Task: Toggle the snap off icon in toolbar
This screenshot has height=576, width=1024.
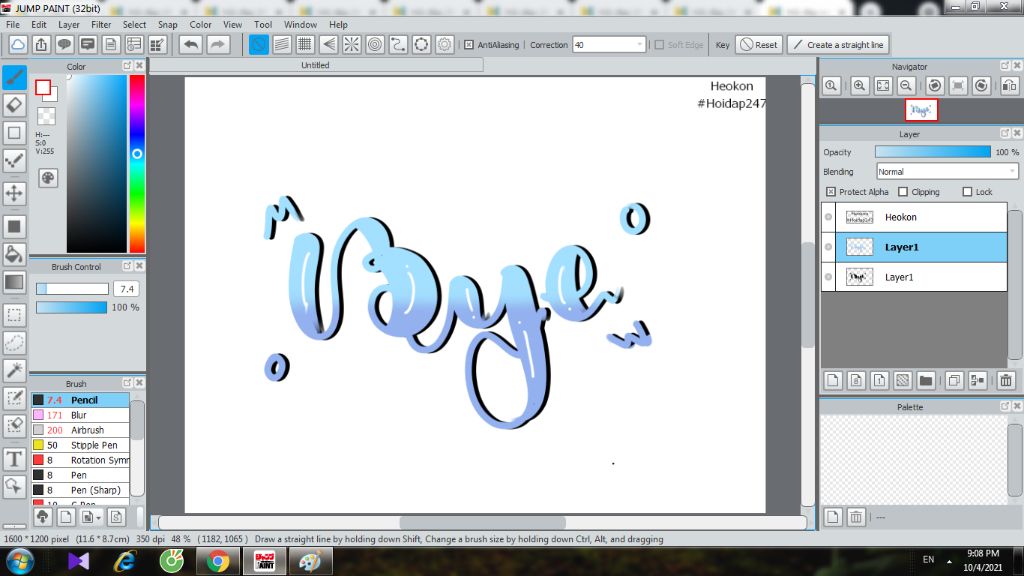Action: pos(259,44)
